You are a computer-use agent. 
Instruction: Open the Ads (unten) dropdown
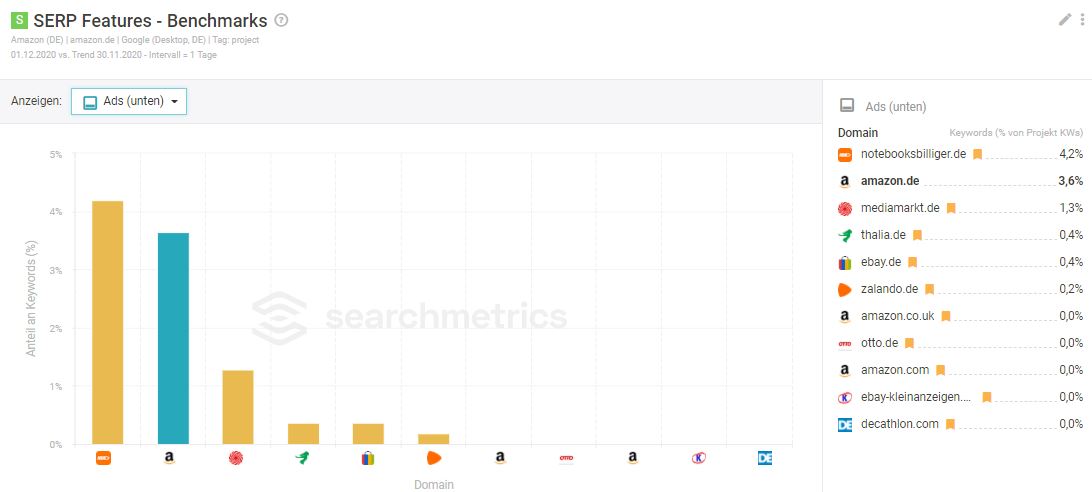pyautogui.click(x=129, y=102)
